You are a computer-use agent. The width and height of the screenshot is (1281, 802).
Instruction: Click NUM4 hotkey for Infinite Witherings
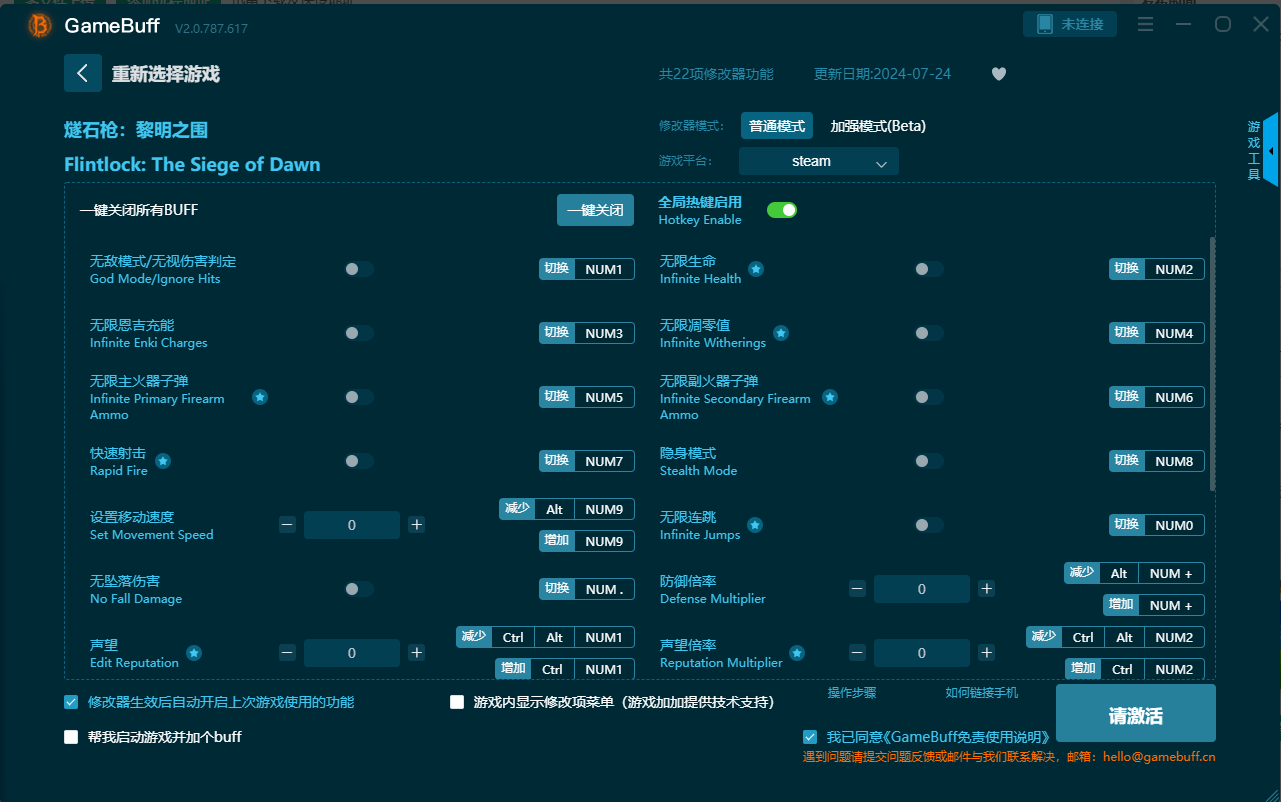pos(1174,333)
